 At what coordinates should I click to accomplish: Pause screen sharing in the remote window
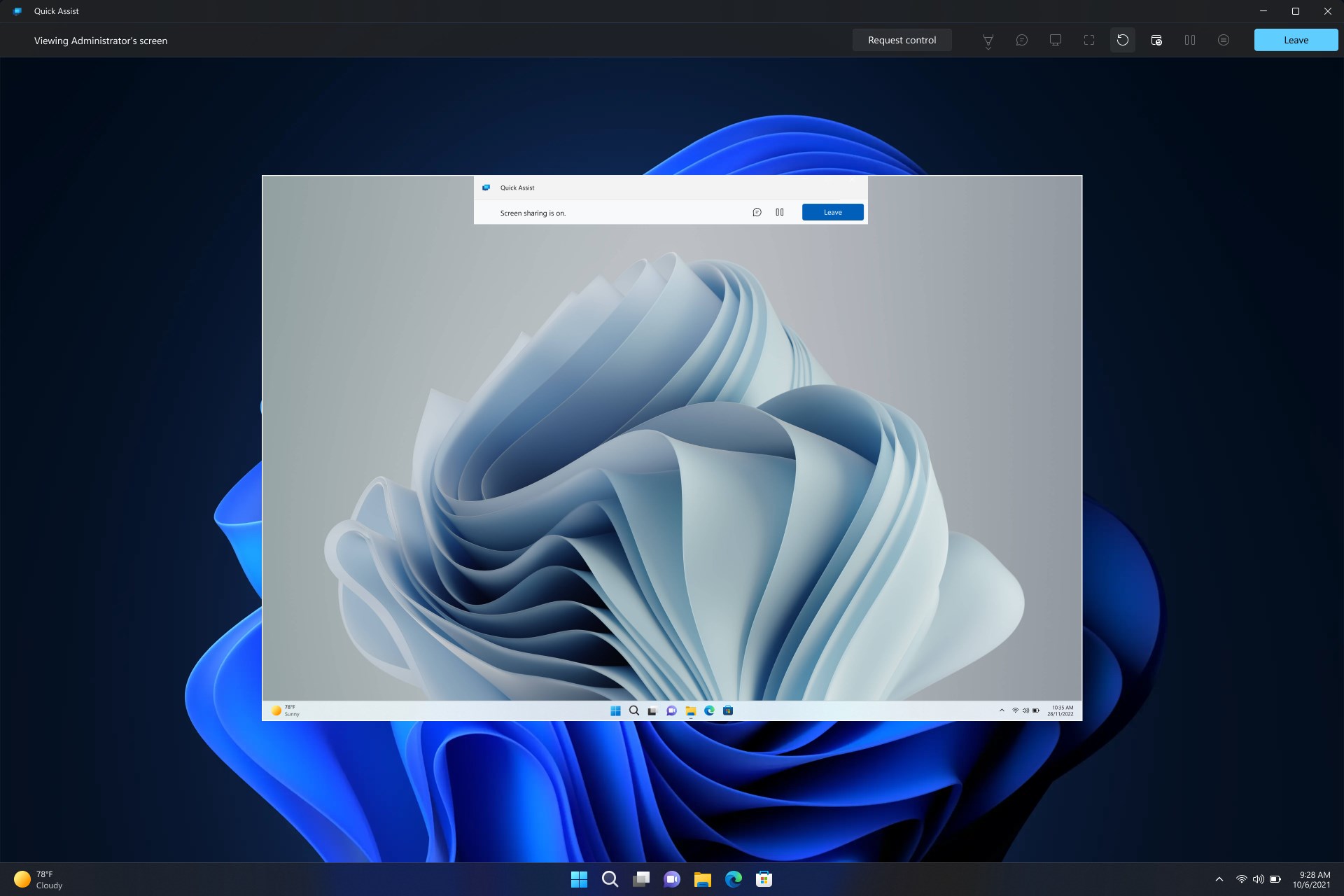point(779,212)
